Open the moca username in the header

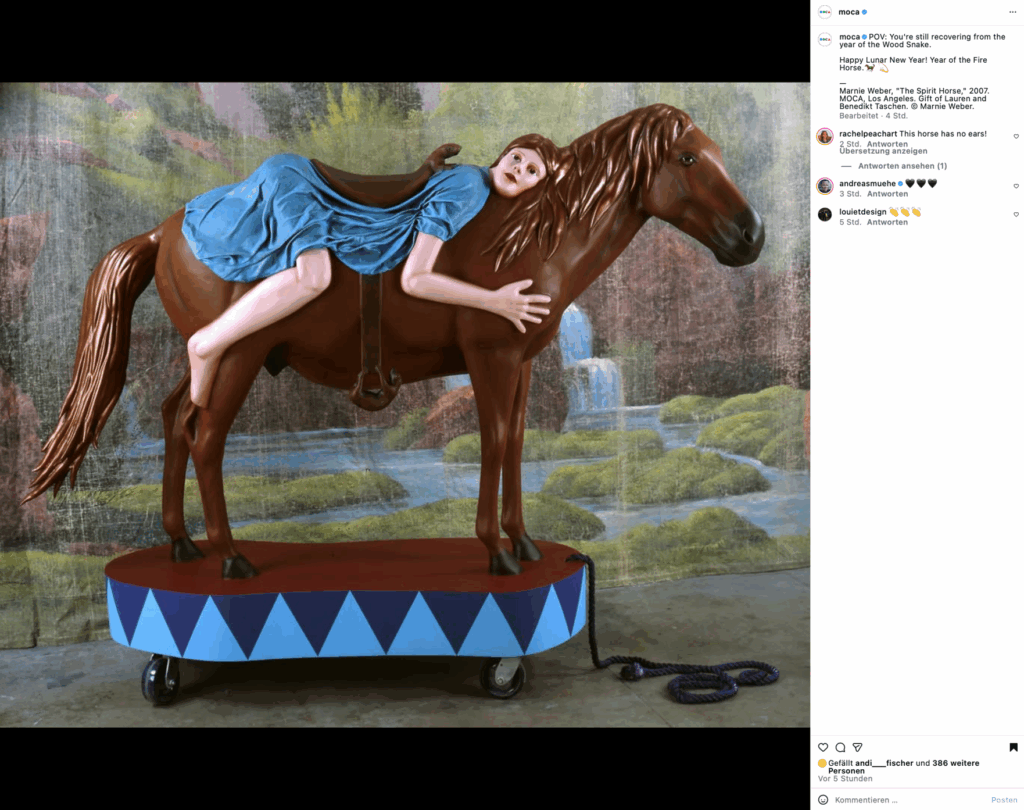848,12
